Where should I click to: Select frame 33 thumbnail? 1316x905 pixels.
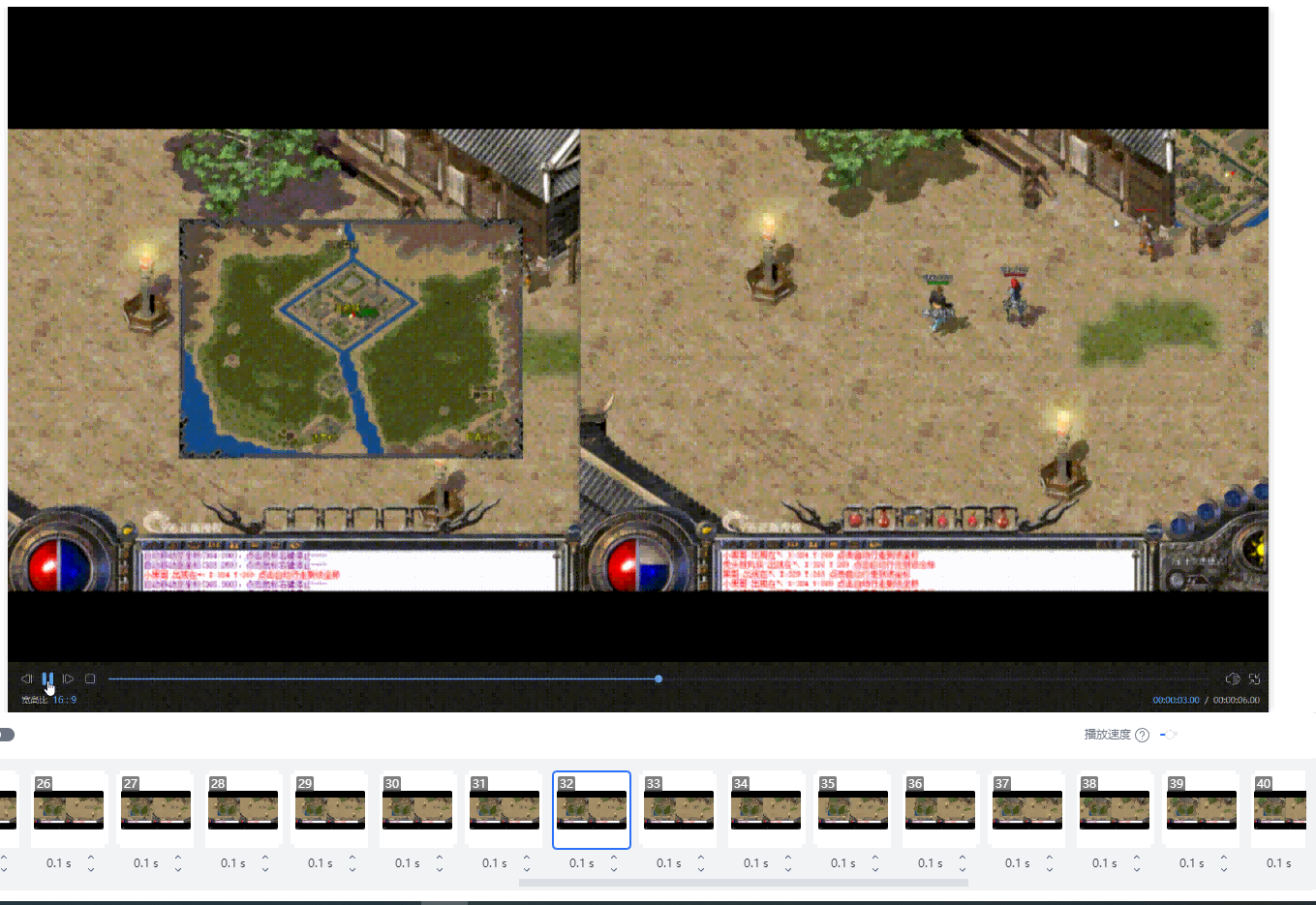click(x=679, y=809)
